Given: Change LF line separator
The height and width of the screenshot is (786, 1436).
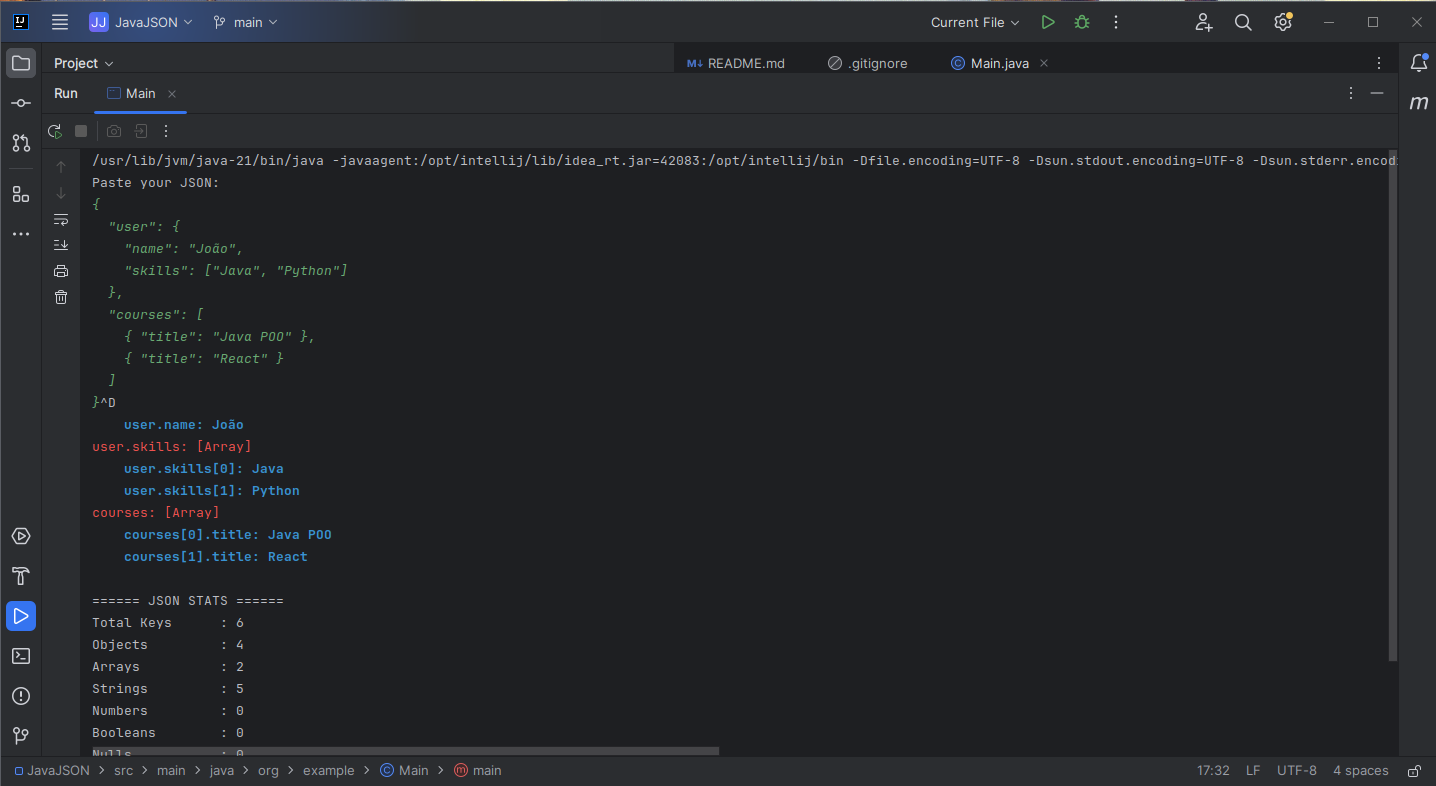Looking at the screenshot, I should (1253, 771).
